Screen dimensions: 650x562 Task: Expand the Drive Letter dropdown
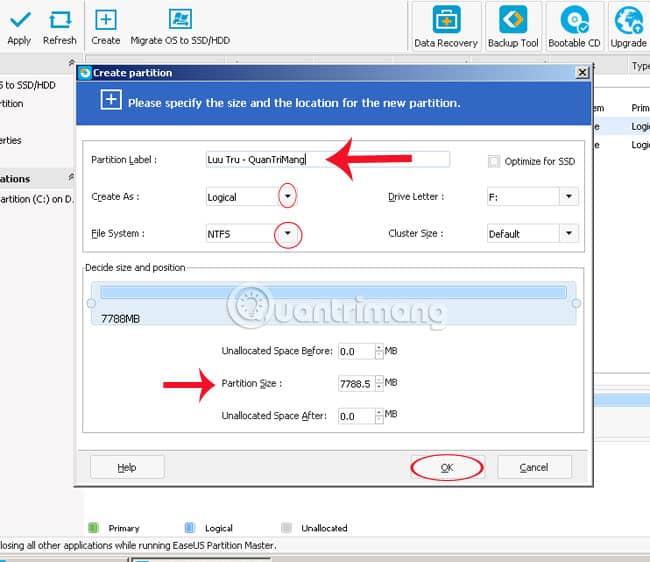[x=569, y=196]
